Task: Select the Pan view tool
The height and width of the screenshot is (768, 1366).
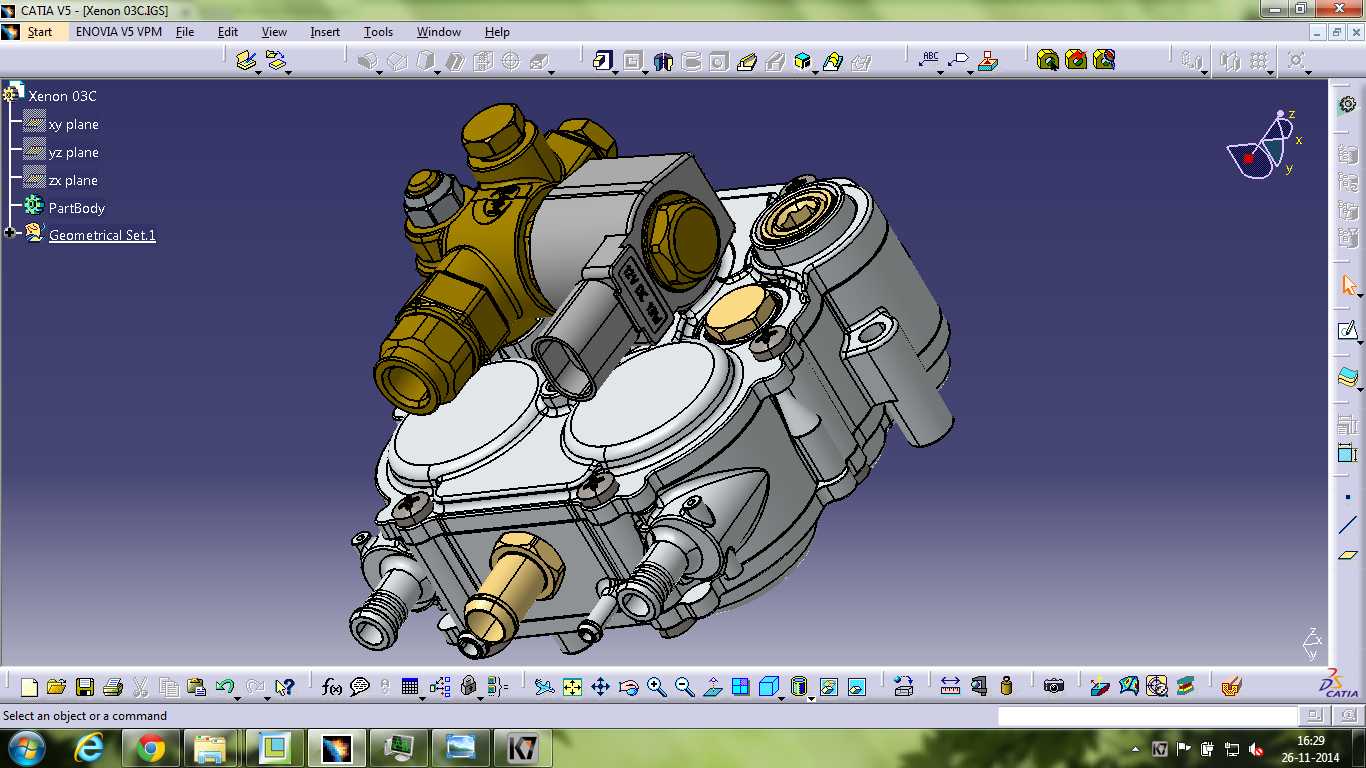Action: tap(600, 687)
